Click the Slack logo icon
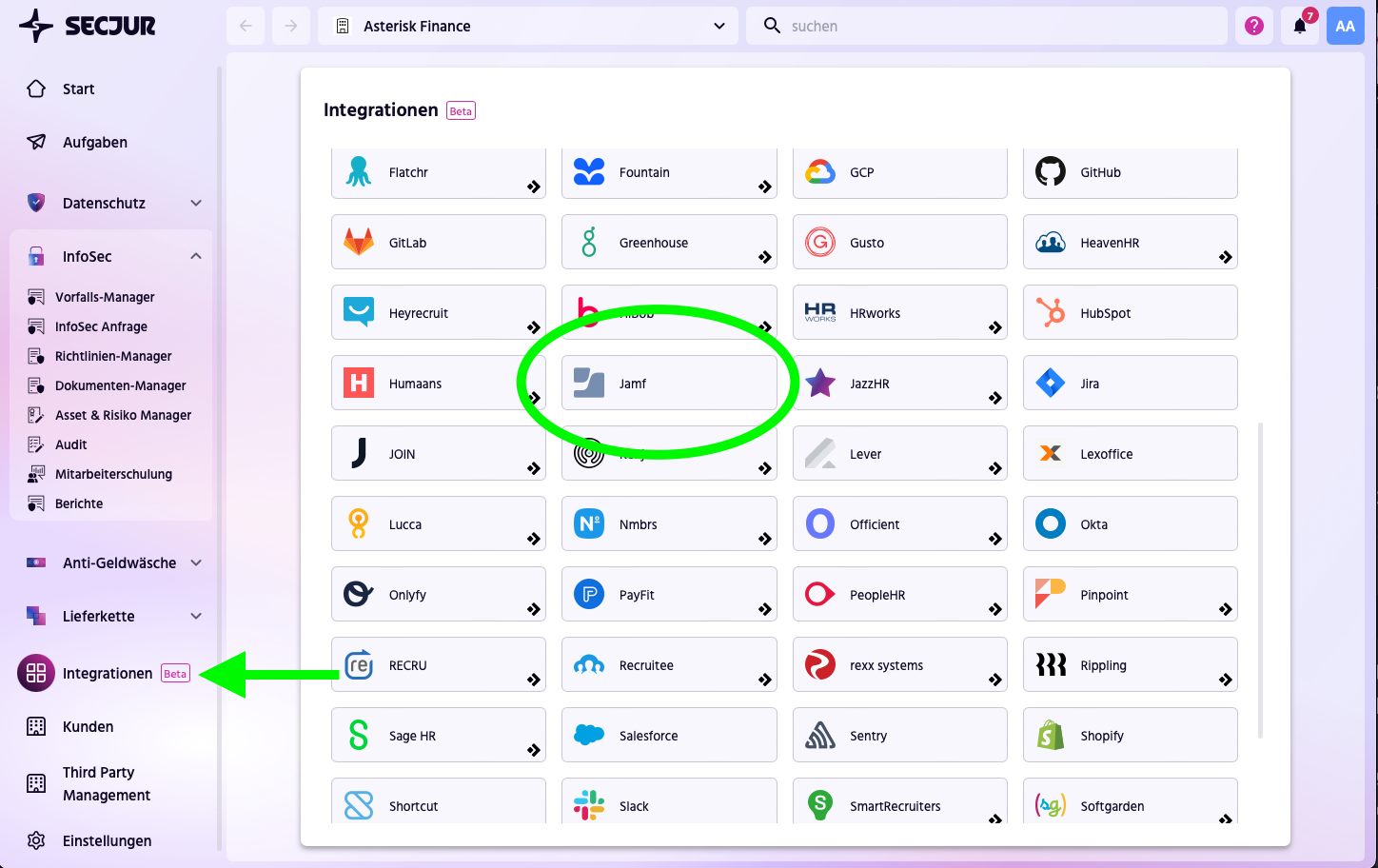1378x868 pixels. (589, 805)
